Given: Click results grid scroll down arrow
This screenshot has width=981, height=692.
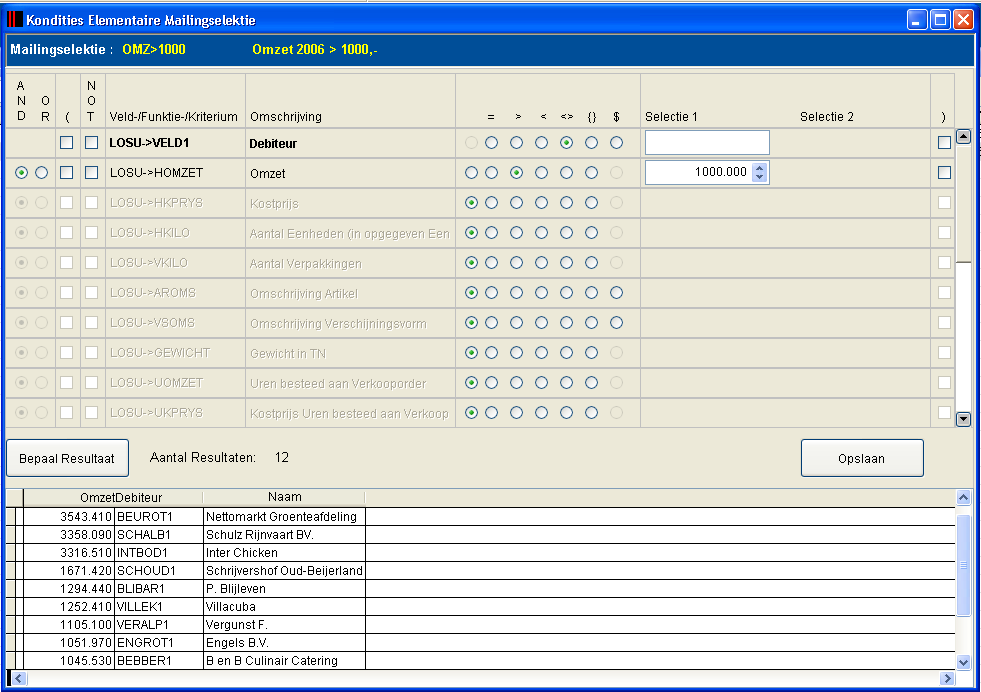Looking at the screenshot, I should [963, 661].
